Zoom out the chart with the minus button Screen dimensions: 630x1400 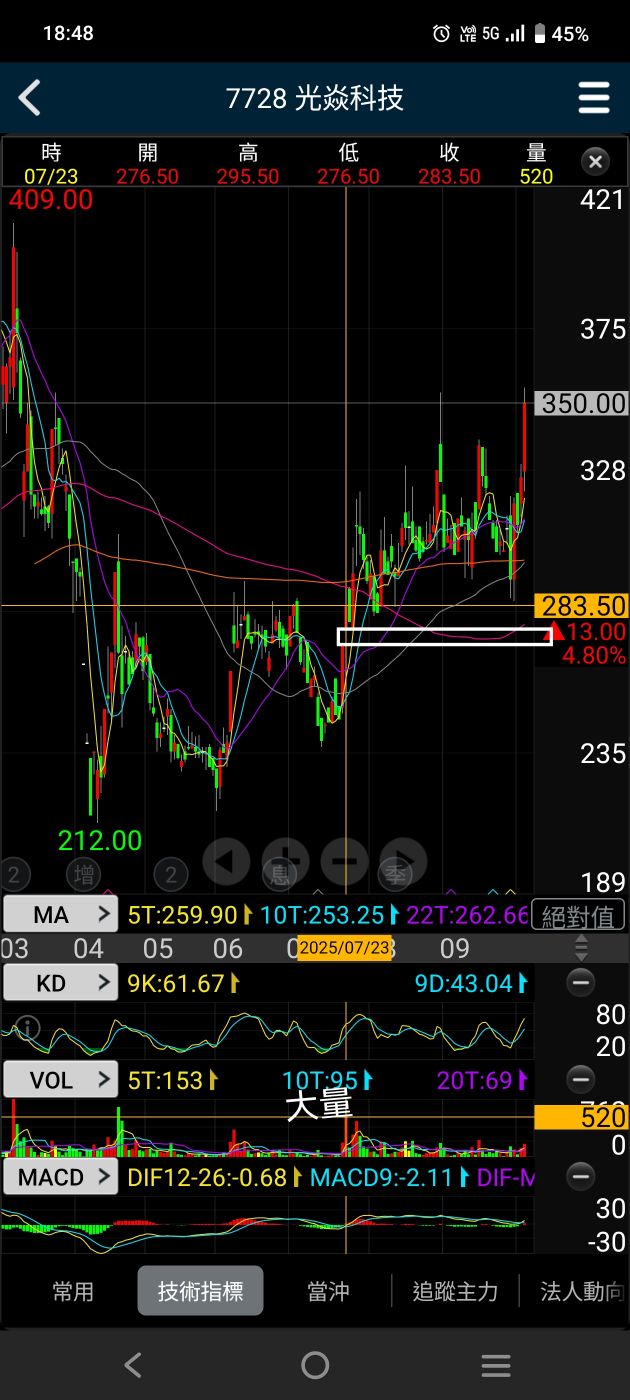[x=344, y=861]
